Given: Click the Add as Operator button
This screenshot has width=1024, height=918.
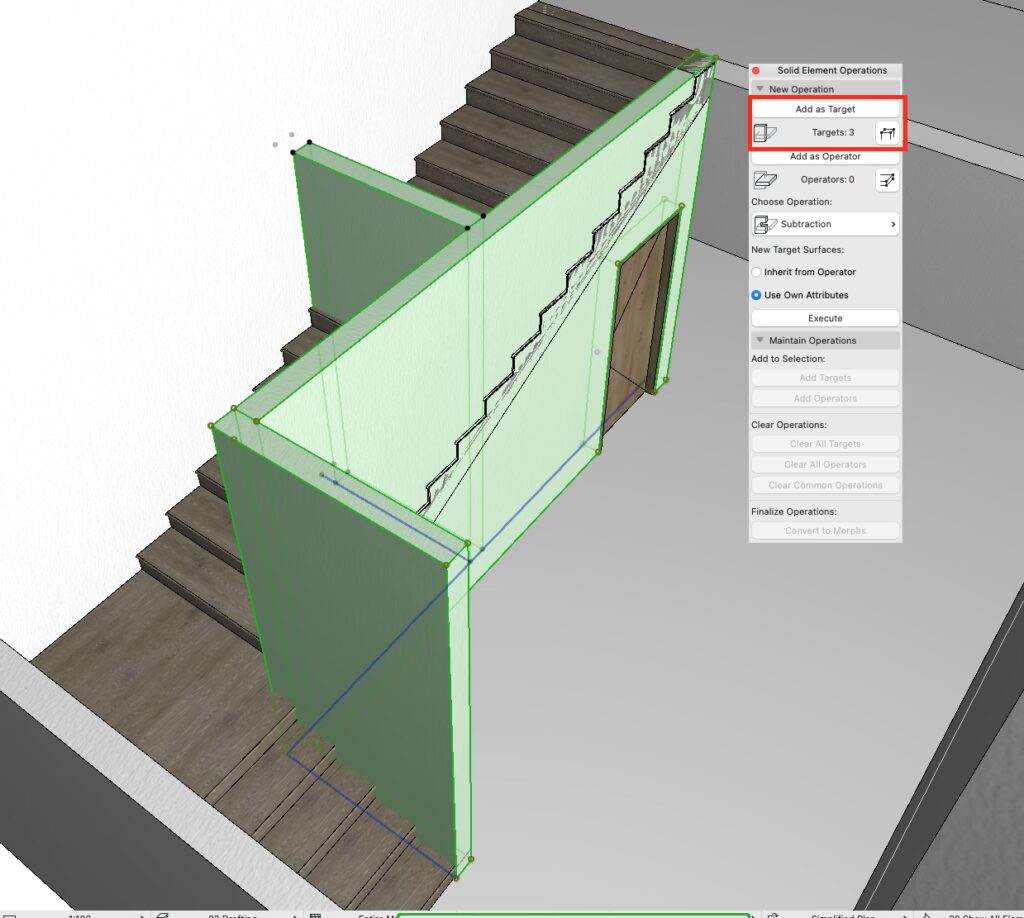Looking at the screenshot, I should [x=825, y=157].
